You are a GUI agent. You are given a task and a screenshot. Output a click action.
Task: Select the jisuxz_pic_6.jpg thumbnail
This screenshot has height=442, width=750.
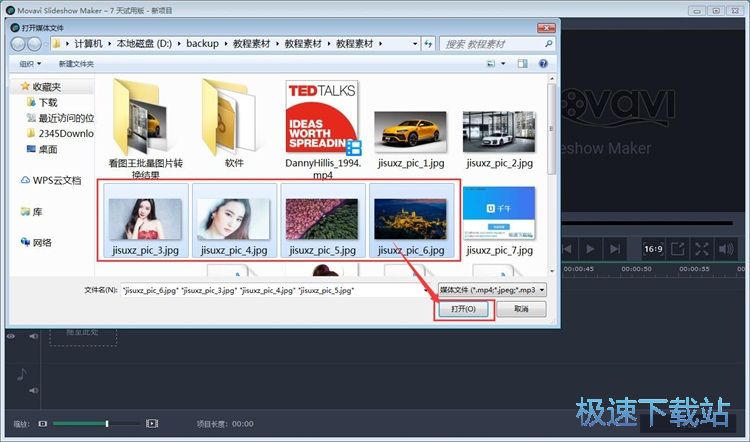[411, 221]
